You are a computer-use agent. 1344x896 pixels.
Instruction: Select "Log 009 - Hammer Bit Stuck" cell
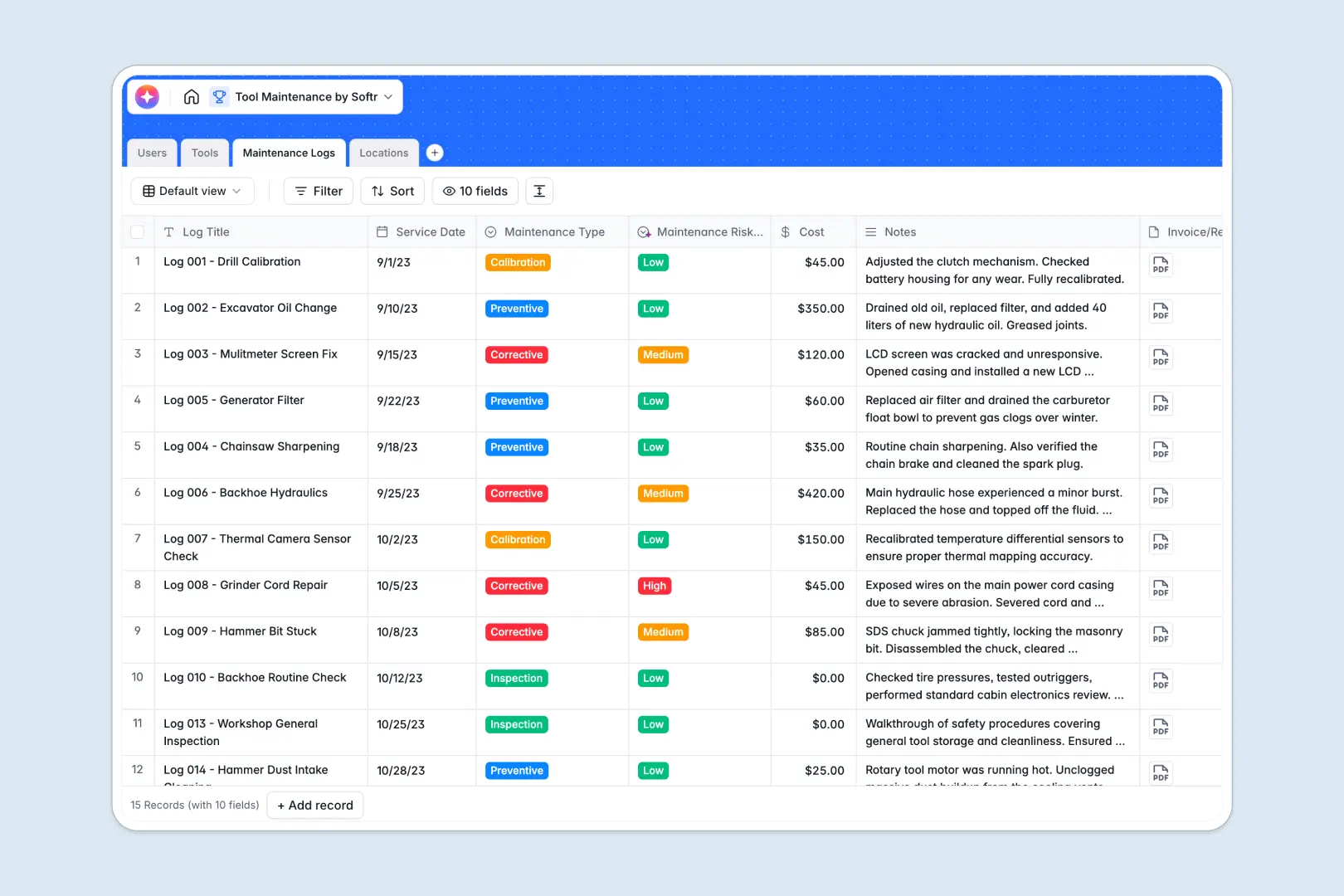(x=261, y=640)
